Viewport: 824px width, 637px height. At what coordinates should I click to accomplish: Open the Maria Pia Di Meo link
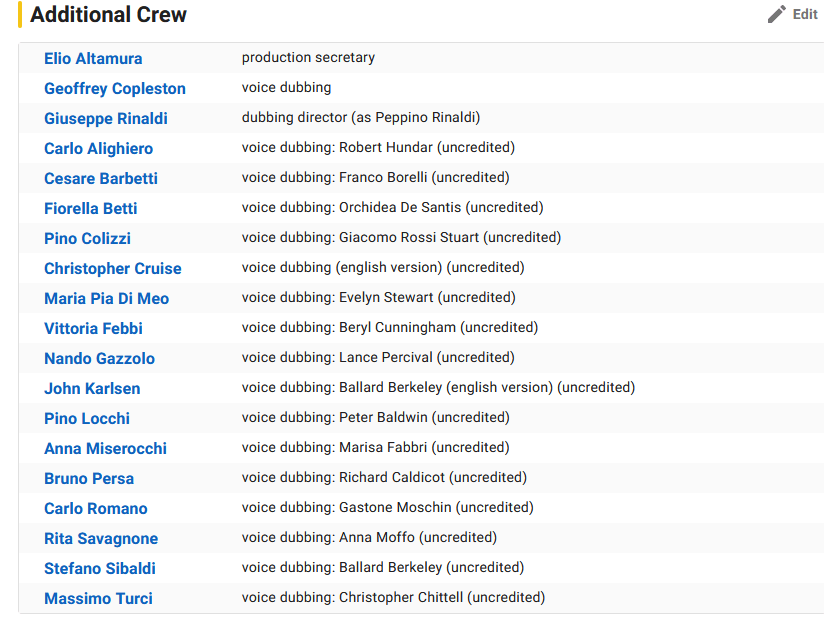pyautogui.click(x=106, y=298)
